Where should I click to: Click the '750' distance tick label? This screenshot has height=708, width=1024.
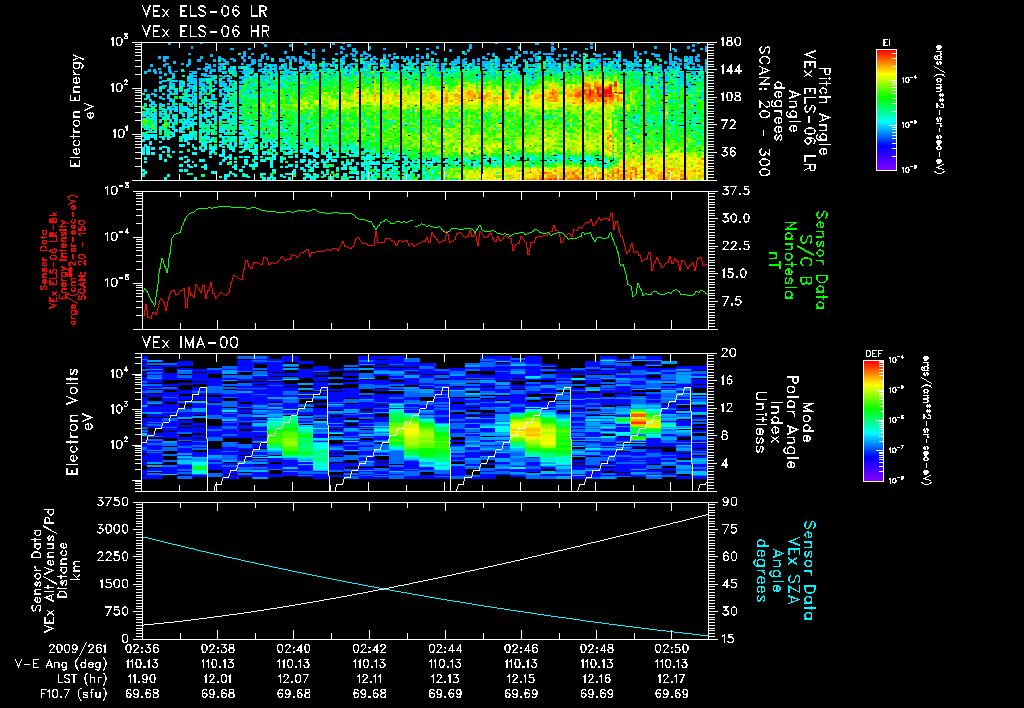pyautogui.click(x=116, y=611)
